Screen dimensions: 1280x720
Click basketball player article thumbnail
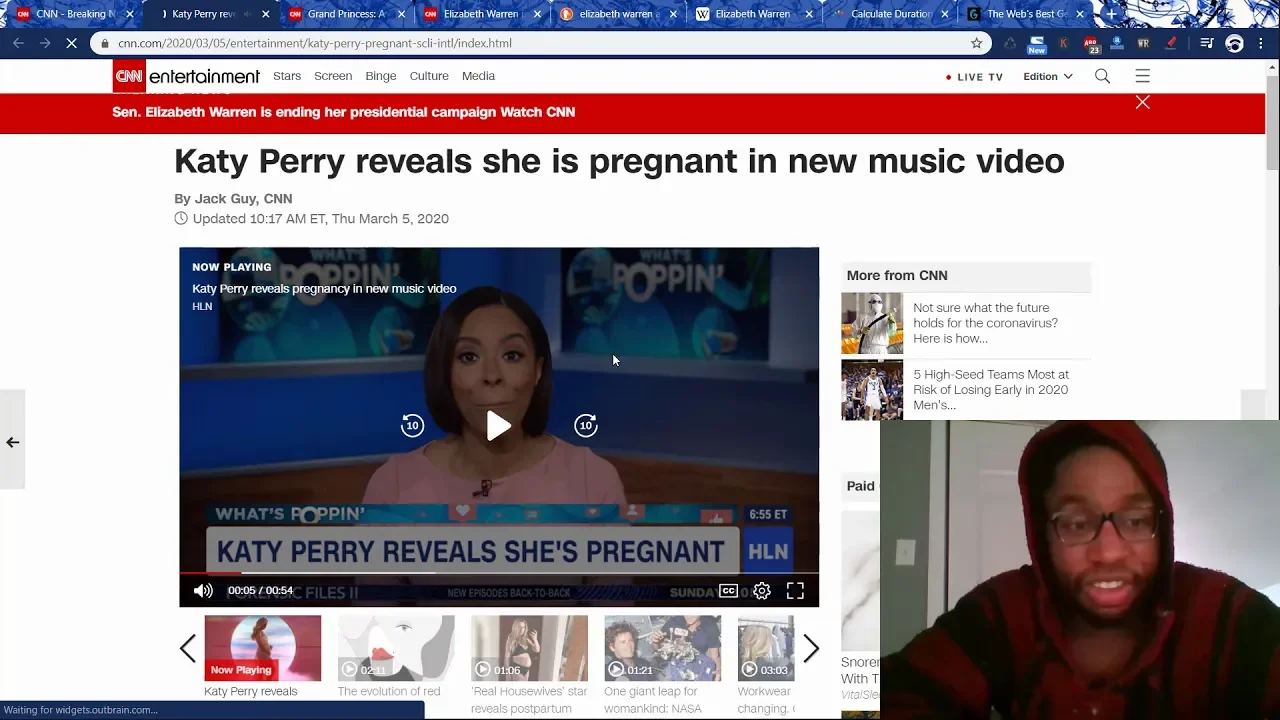point(872,389)
